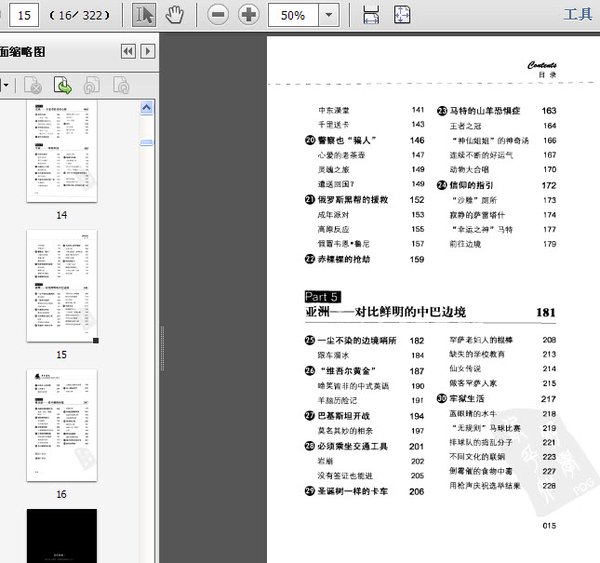
Task: Fit one full page to window
Action: (401, 15)
